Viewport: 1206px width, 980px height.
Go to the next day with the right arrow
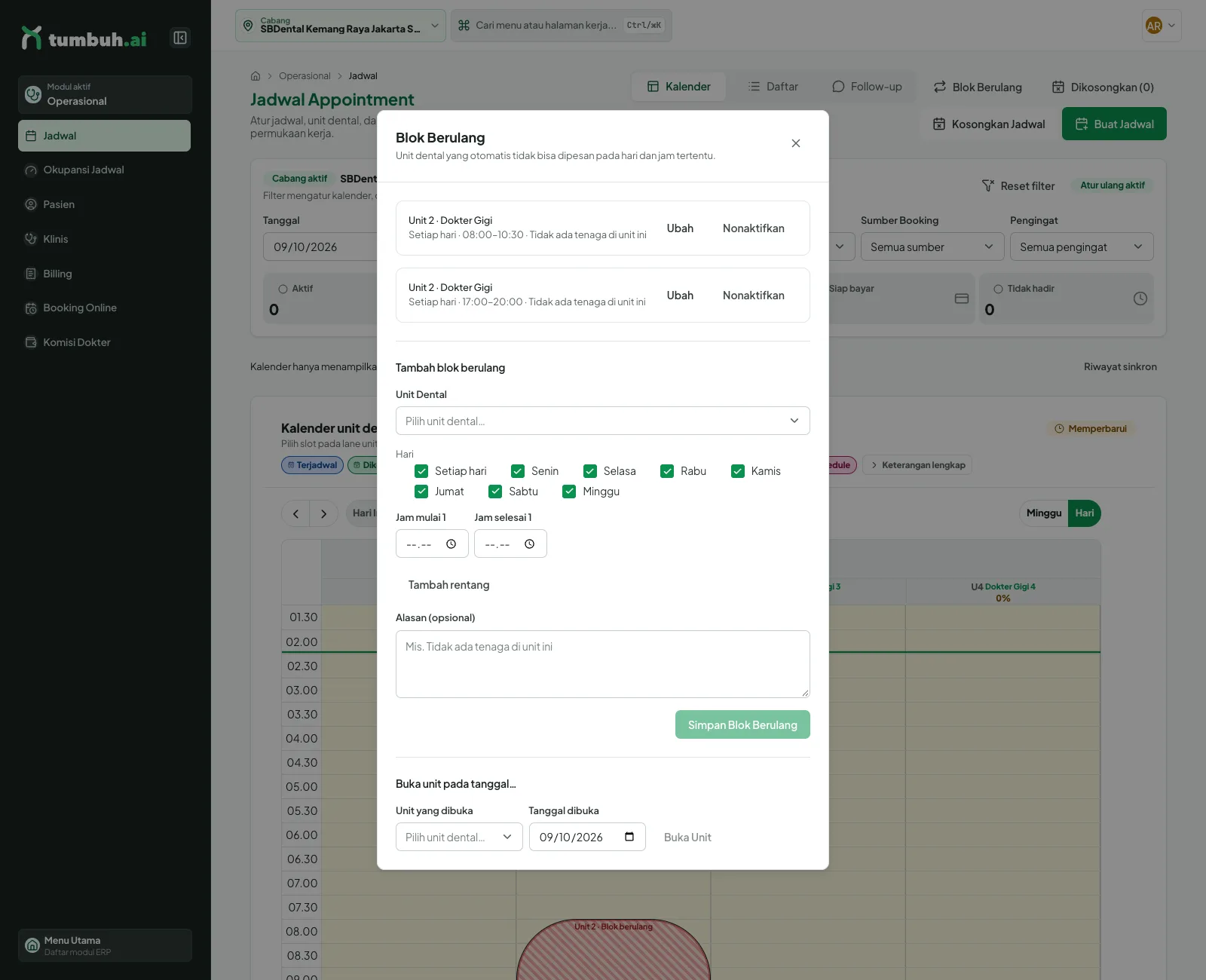pyautogui.click(x=324, y=514)
